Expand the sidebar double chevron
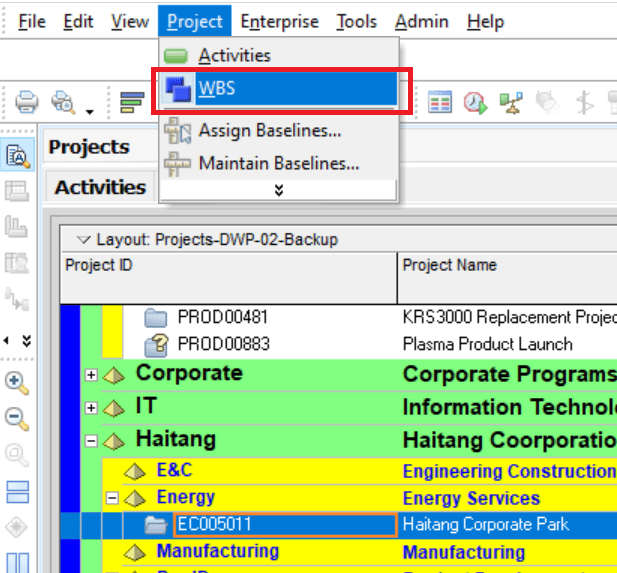The image size is (617, 573). click(x=27, y=341)
